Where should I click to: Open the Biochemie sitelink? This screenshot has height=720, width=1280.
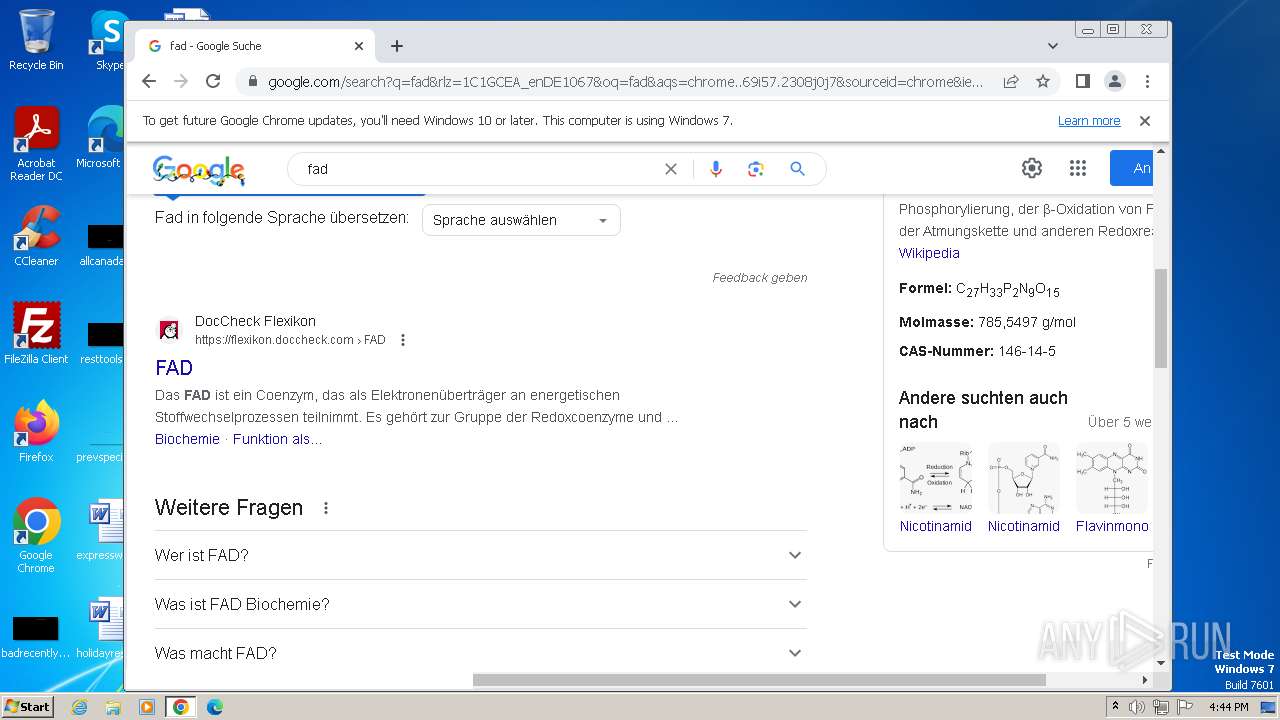pos(187,439)
